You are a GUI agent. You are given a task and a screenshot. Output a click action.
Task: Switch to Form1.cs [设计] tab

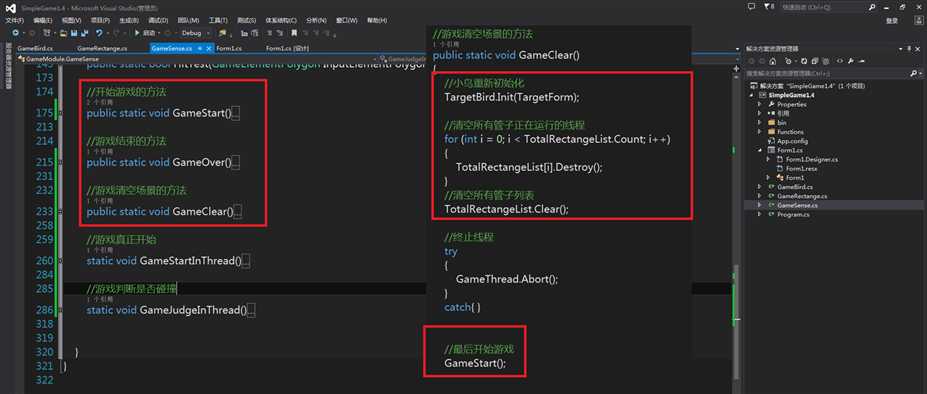point(287,48)
